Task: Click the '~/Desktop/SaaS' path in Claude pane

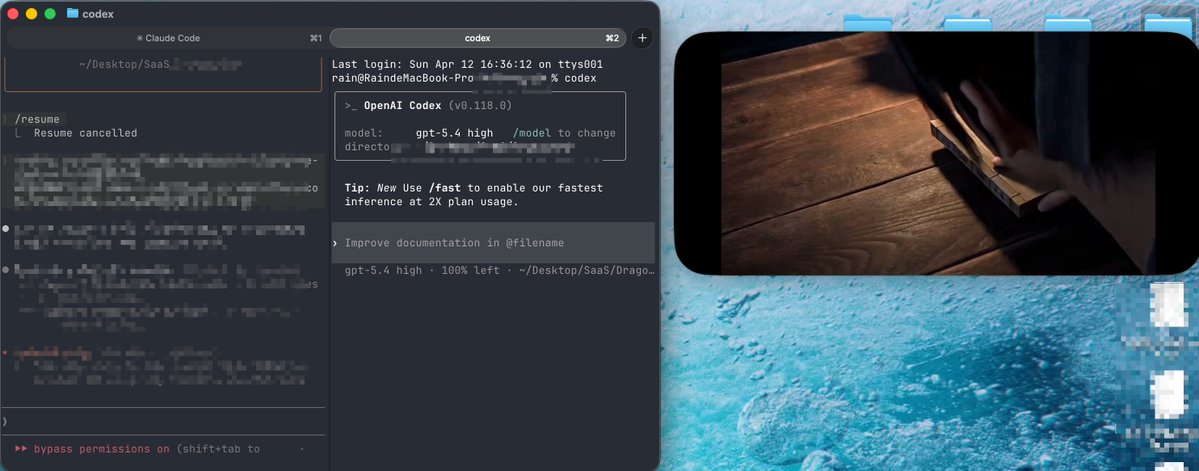Action: 125,64
